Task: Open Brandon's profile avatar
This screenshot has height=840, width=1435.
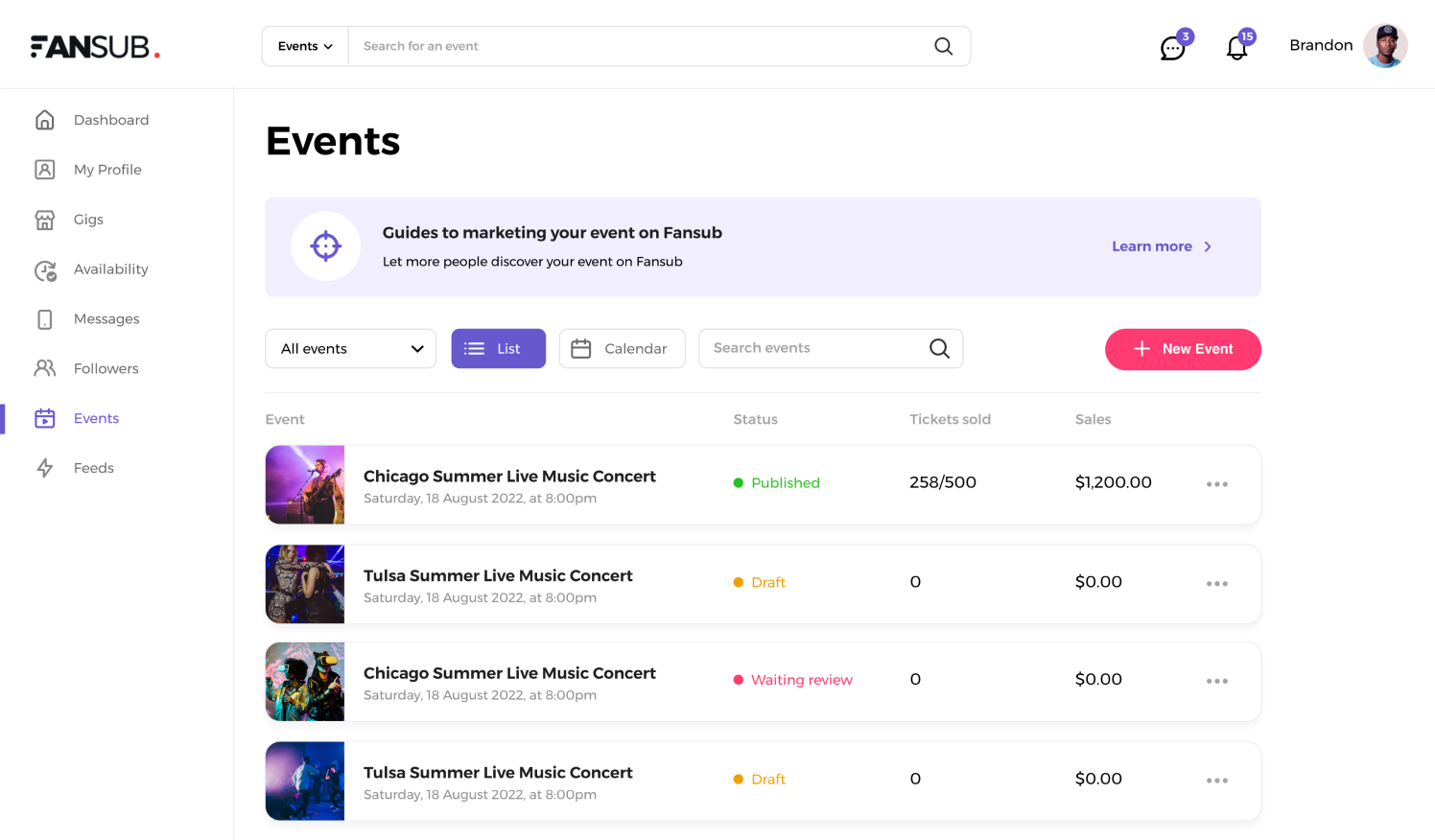Action: click(1385, 46)
